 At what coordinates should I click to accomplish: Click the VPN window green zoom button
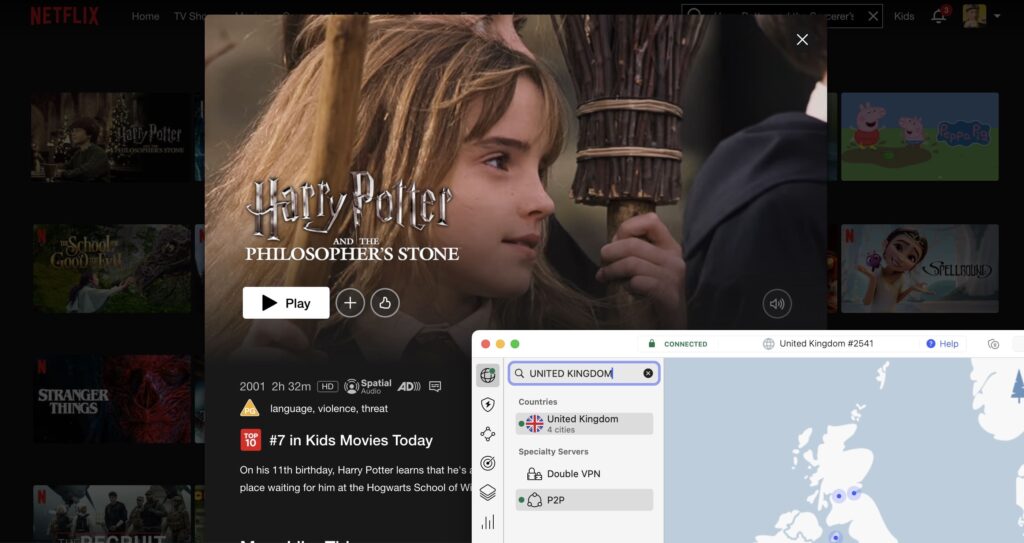click(515, 344)
